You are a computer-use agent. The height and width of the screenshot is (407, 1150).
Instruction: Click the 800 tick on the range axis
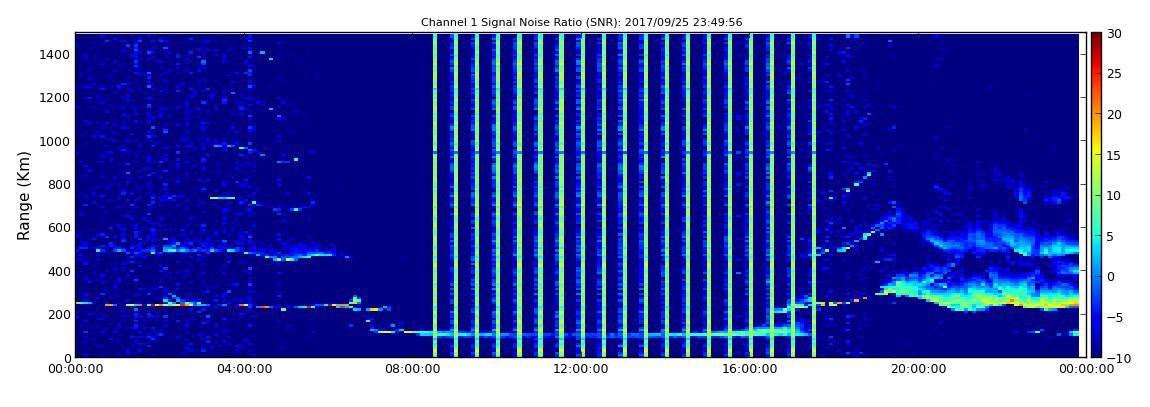[59, 184]
